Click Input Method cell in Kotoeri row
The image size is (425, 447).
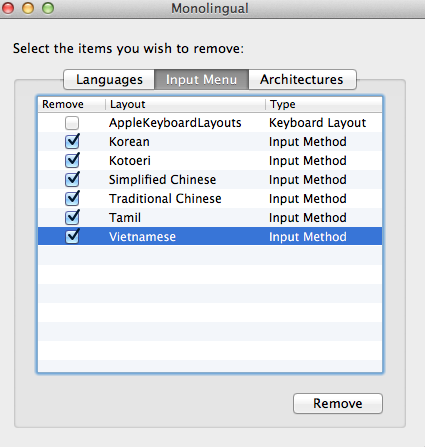click(308, 161)
